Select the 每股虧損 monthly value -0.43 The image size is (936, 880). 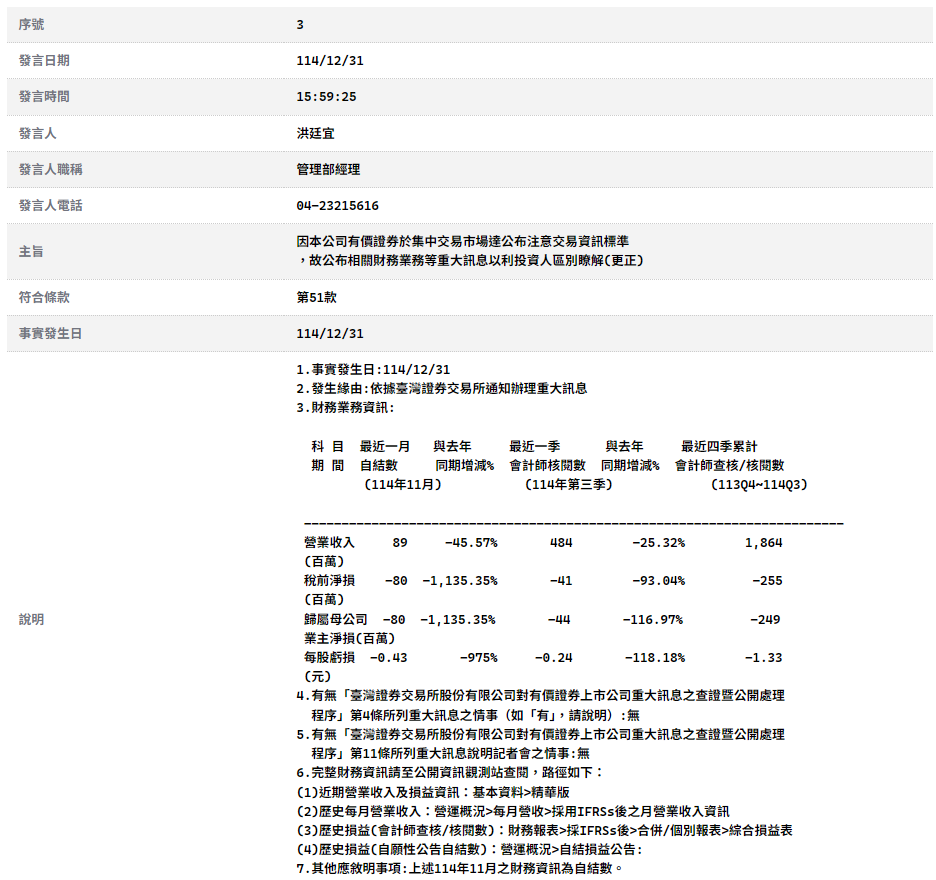click(x=388, y=657)
